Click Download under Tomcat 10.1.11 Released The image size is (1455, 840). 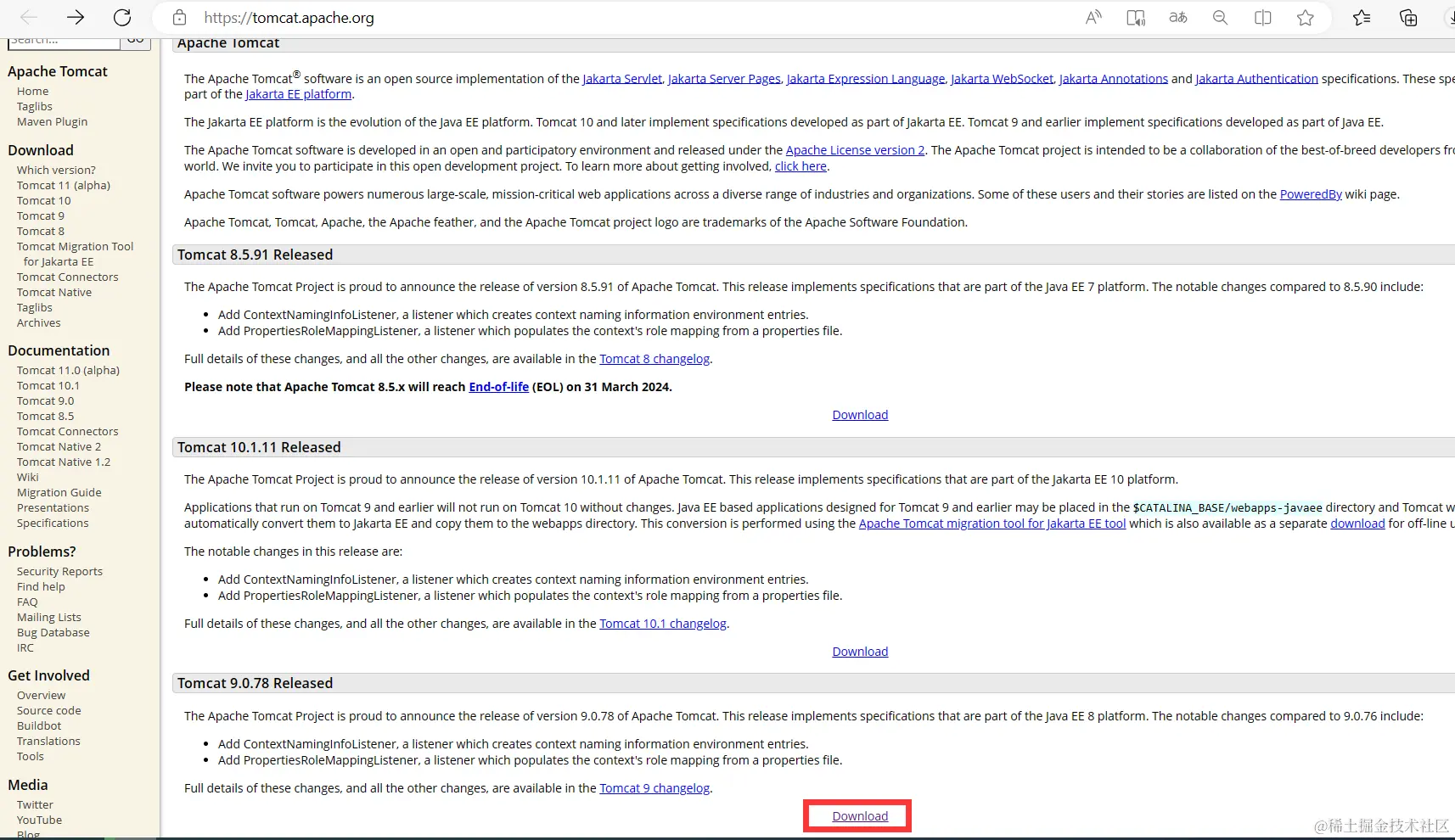(860, 652)
